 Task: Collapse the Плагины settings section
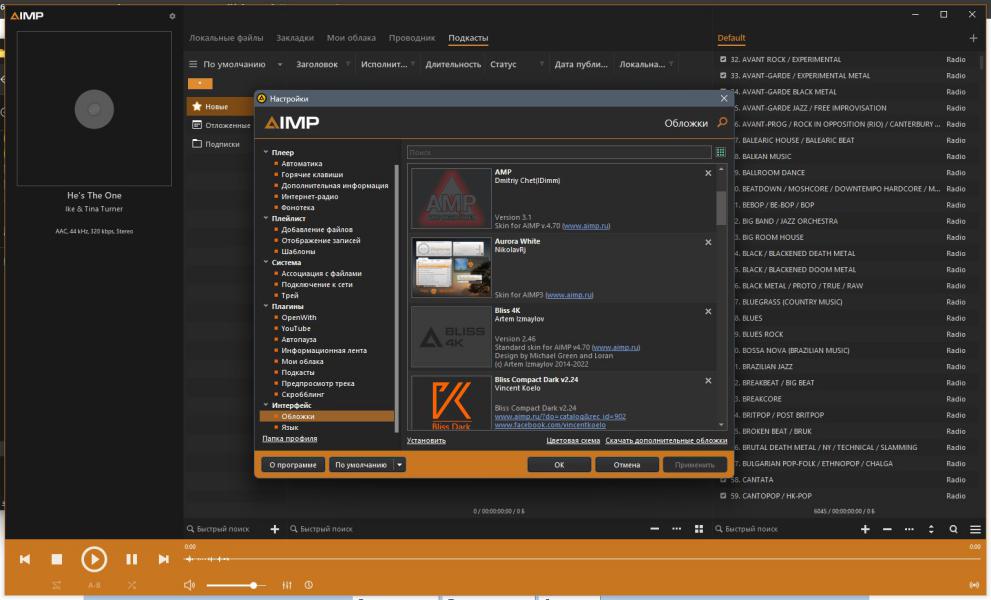pyautogui.click(x=265, y=306)
